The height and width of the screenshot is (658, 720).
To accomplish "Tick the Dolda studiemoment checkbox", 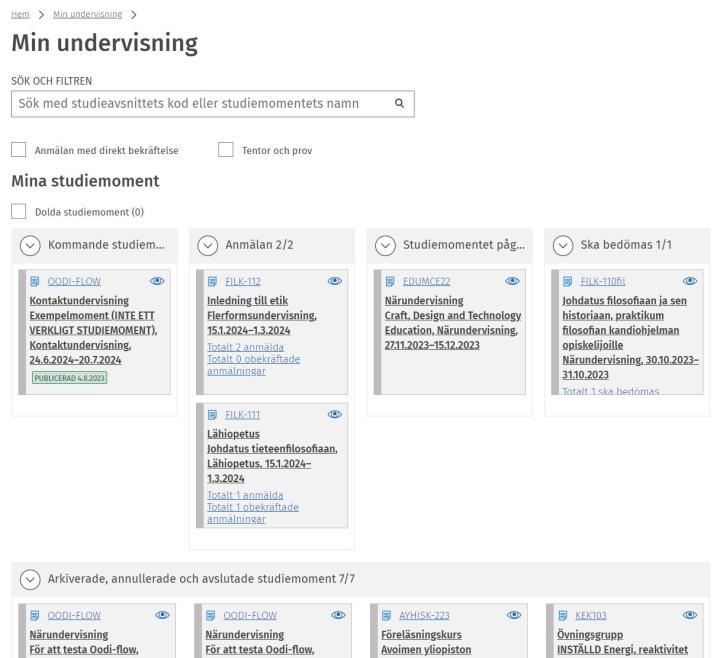I will pyautogui.click(x=18, y=212).
